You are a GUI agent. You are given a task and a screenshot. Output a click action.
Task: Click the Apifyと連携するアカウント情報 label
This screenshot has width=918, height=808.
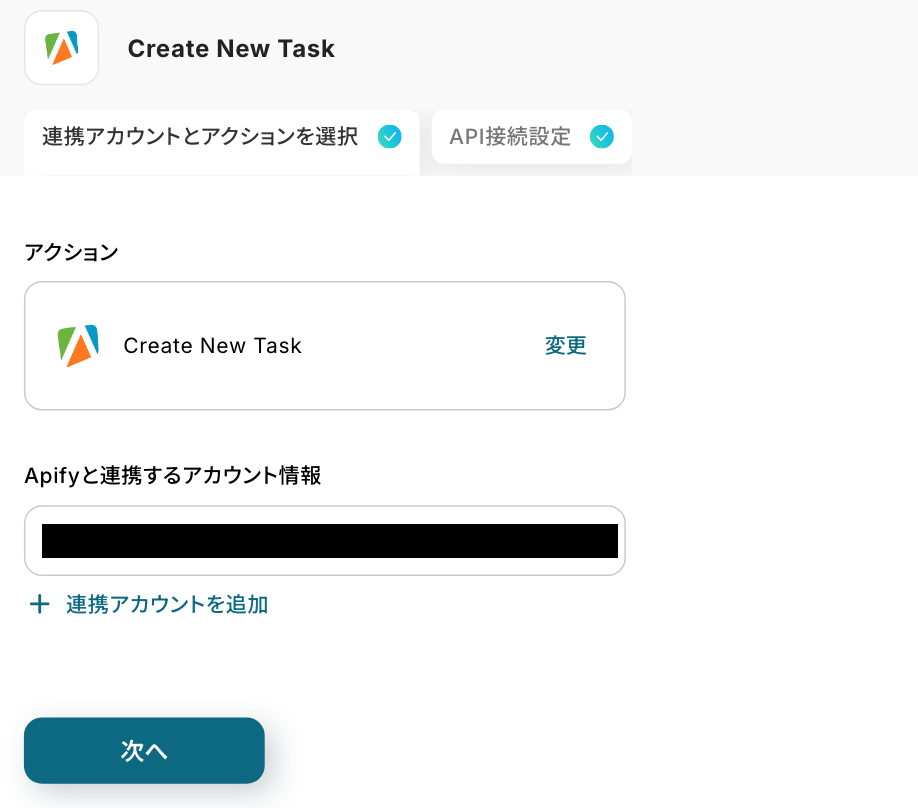tap(172, 476)
